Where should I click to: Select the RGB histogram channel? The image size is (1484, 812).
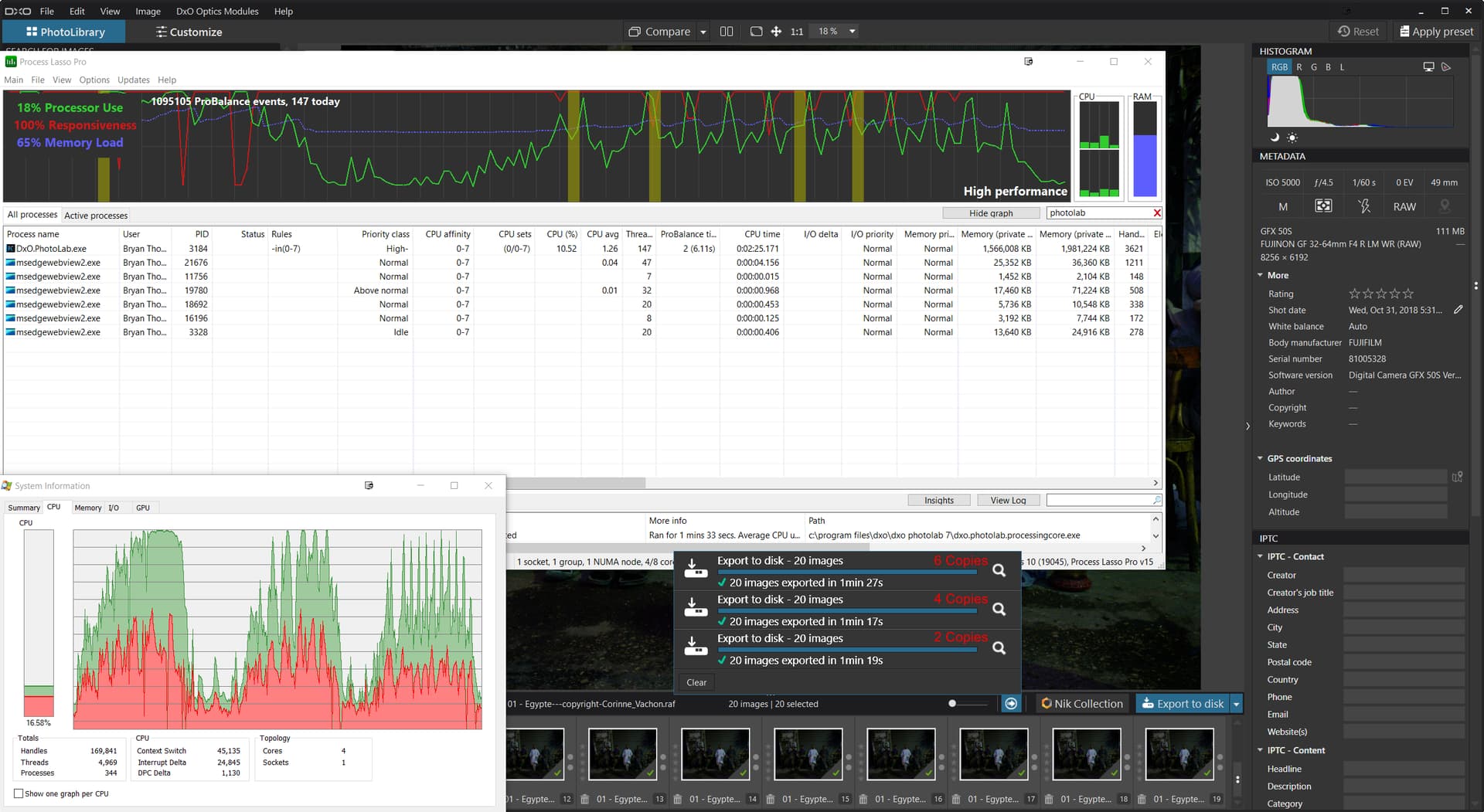pyautogui.click(x=1279, y=67)
